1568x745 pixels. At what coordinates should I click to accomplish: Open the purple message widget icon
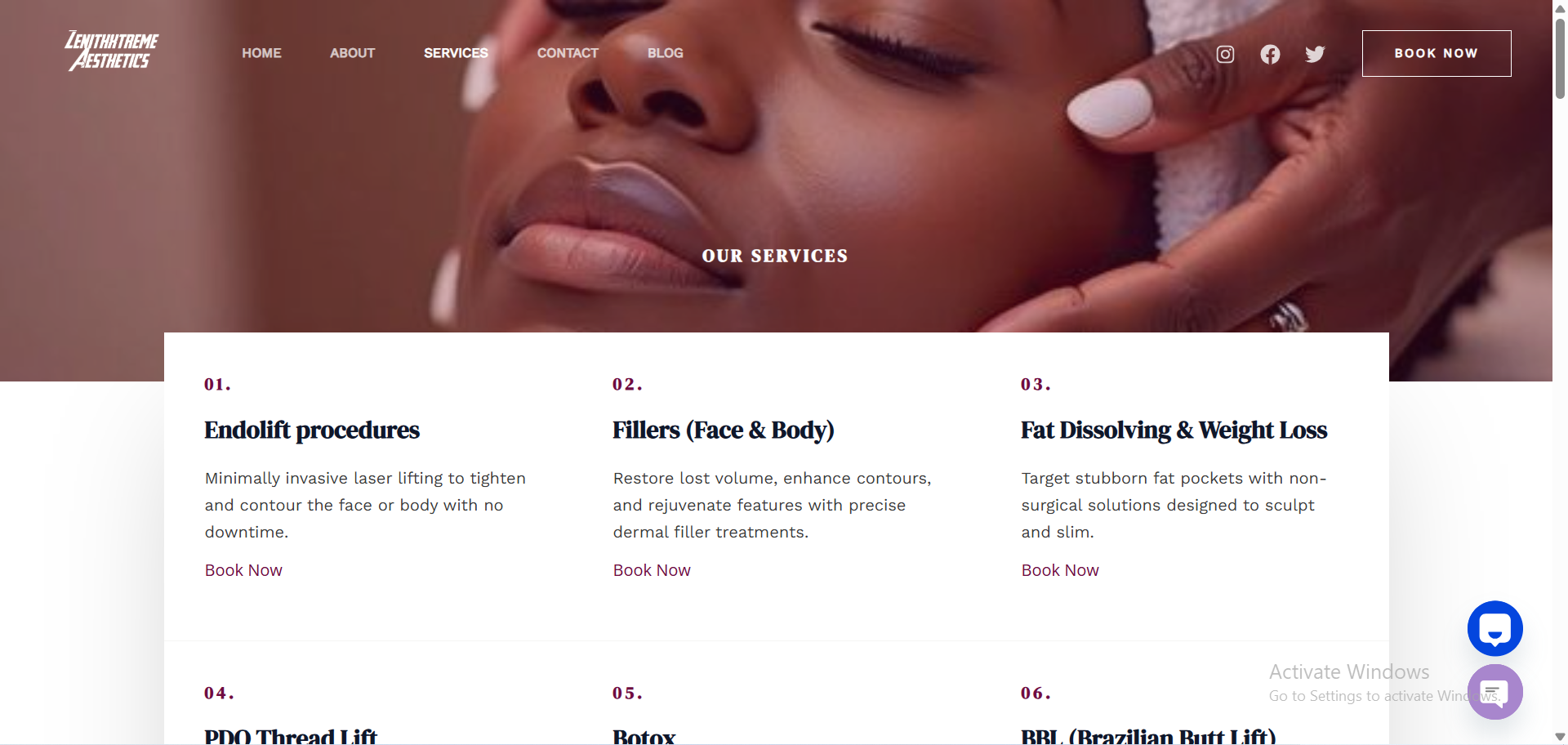click(x=1494, y=692)
